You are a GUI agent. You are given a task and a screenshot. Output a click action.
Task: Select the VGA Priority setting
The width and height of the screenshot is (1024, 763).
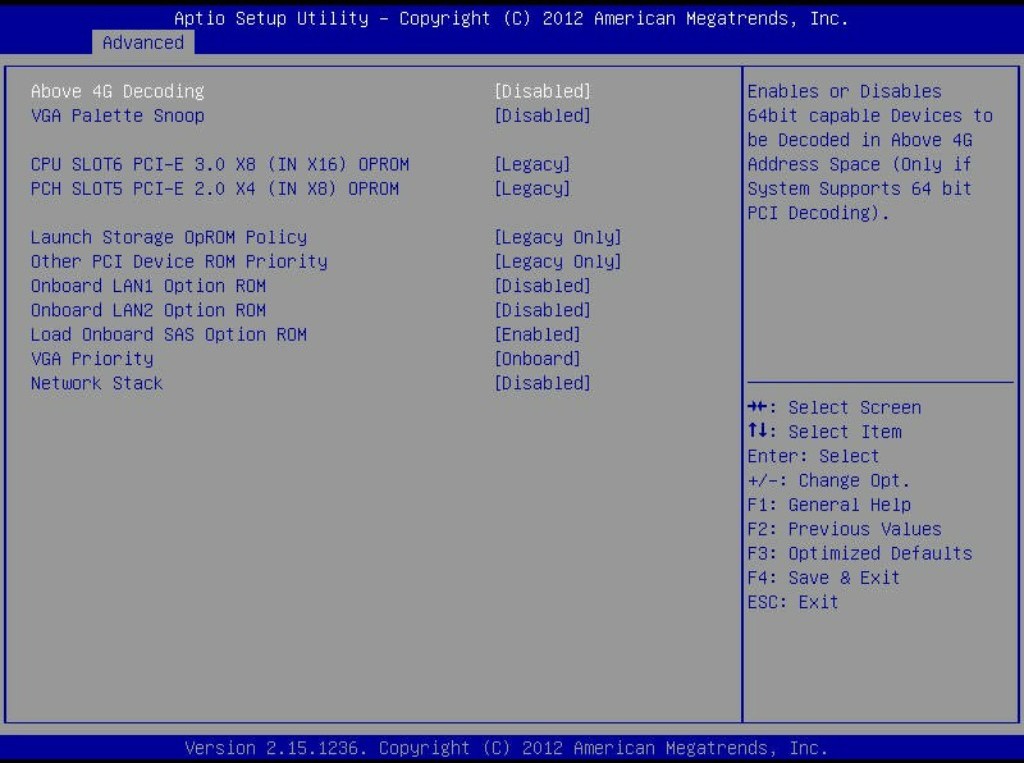point(92,359)
